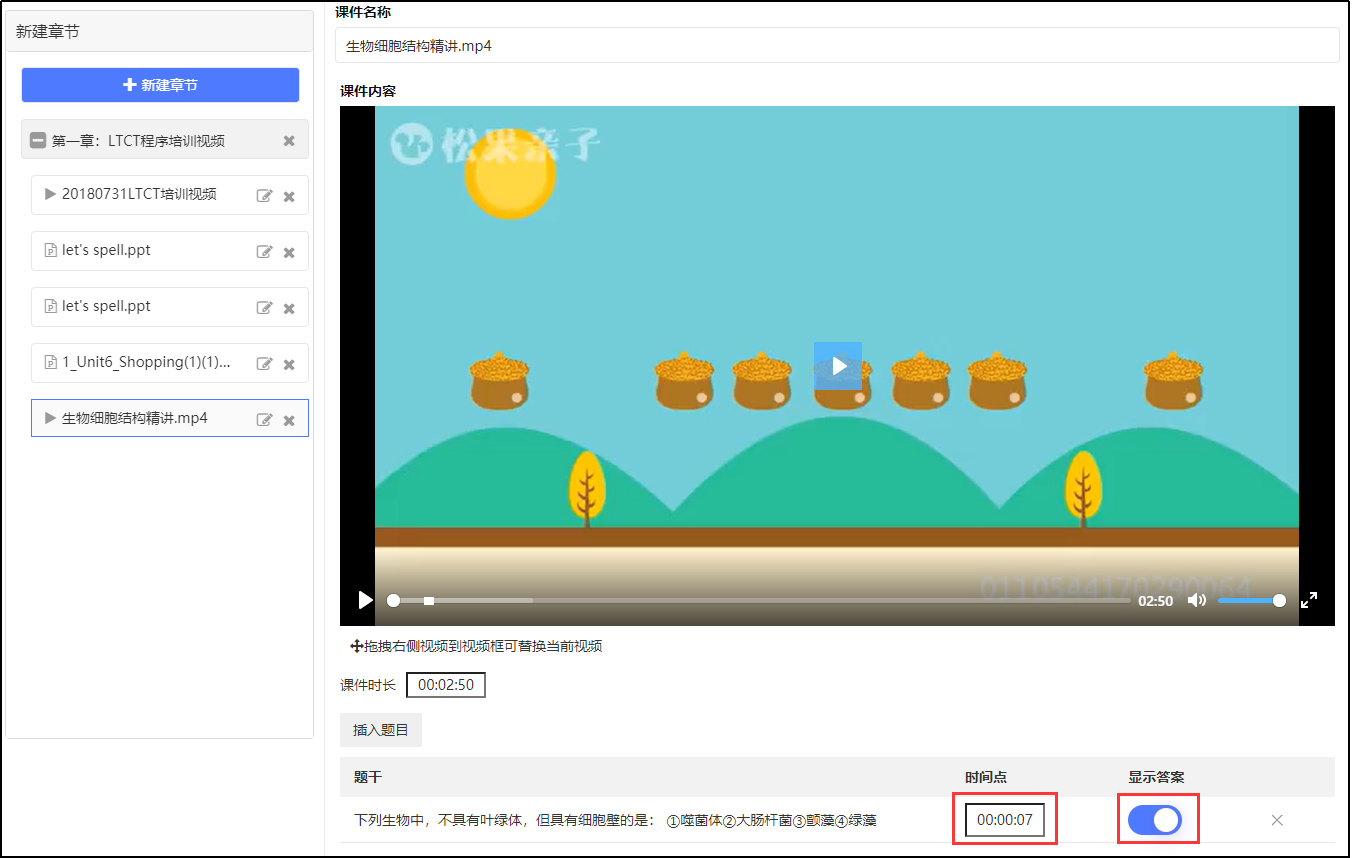Select the 生物细胞结构精讲.mp4 list item
1352x858 pixels.
170,418
